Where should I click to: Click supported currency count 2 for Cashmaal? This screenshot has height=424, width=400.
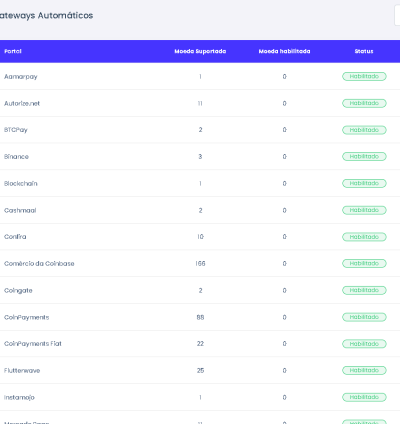(x=200, y=210)
